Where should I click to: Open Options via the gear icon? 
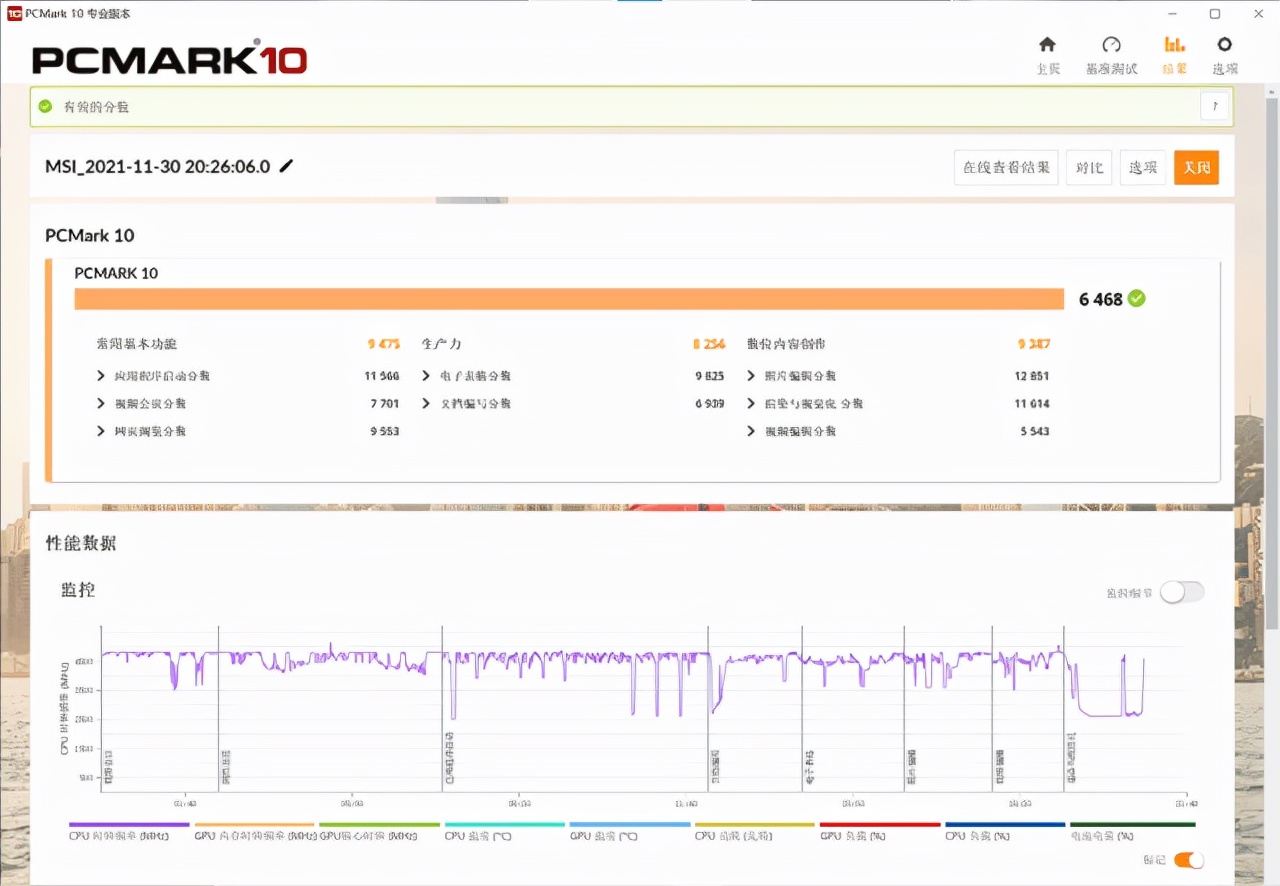tap(1224, 45)
